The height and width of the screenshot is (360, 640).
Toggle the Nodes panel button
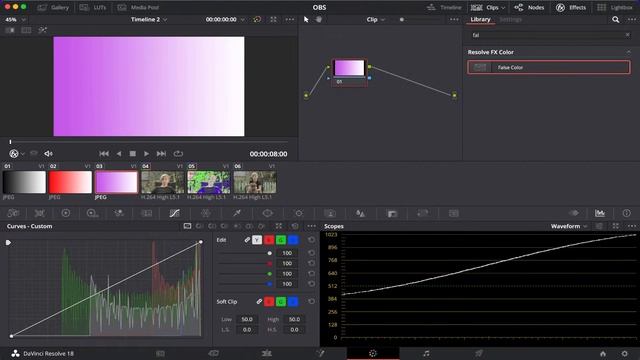pyautogui.click(x=529, y=7)
